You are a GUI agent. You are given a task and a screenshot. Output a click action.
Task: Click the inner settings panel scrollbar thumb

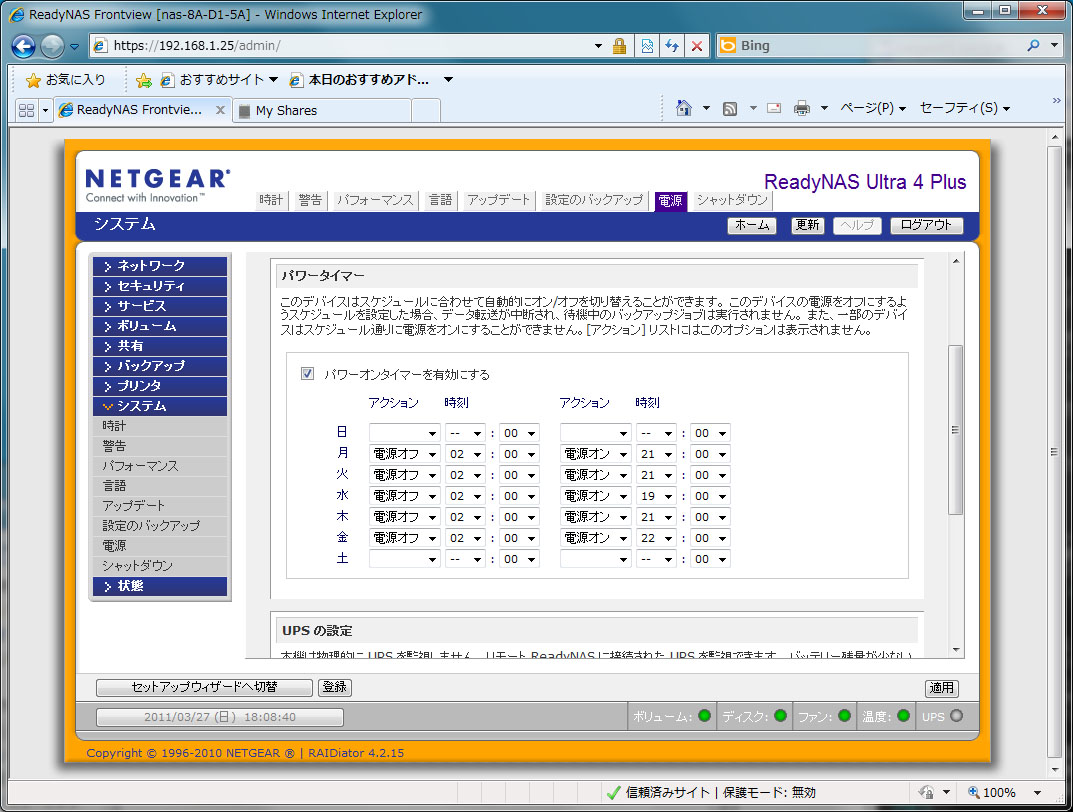click(955, 430)
